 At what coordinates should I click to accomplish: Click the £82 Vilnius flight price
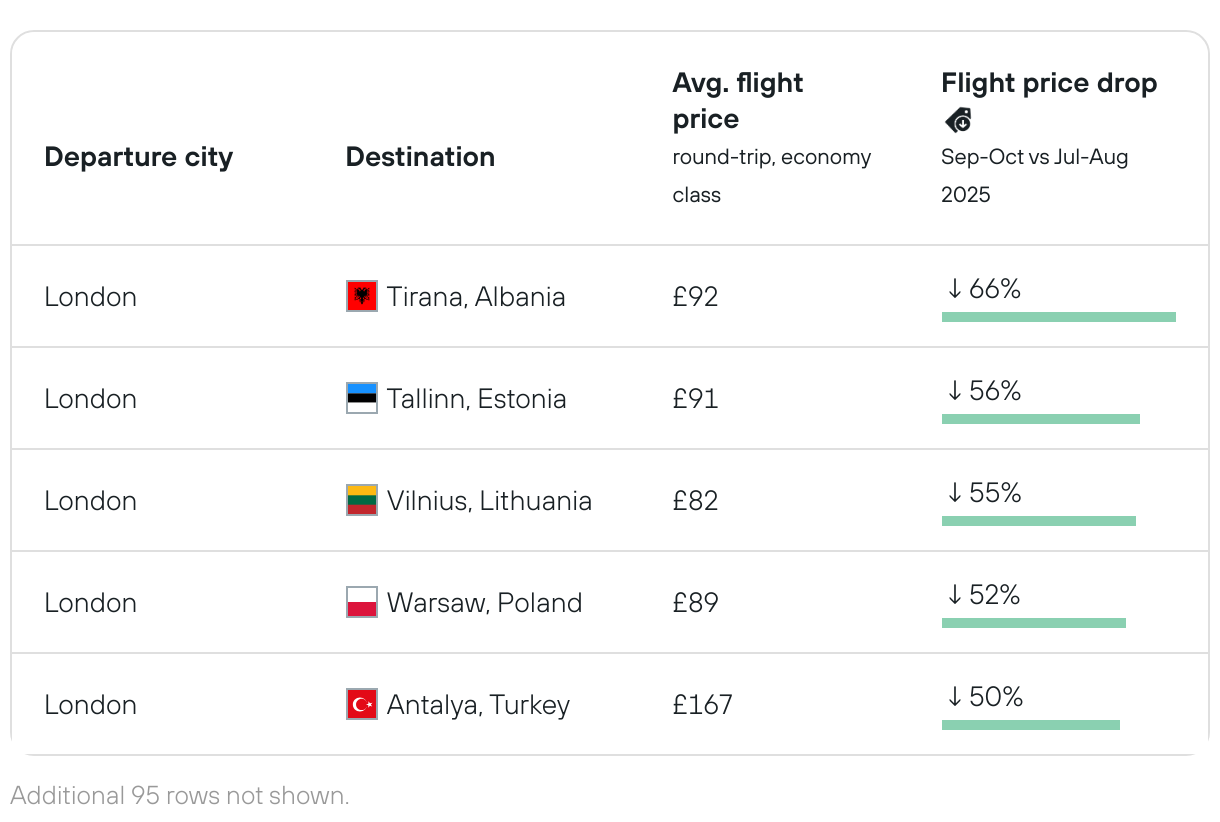tap(695, 501)
